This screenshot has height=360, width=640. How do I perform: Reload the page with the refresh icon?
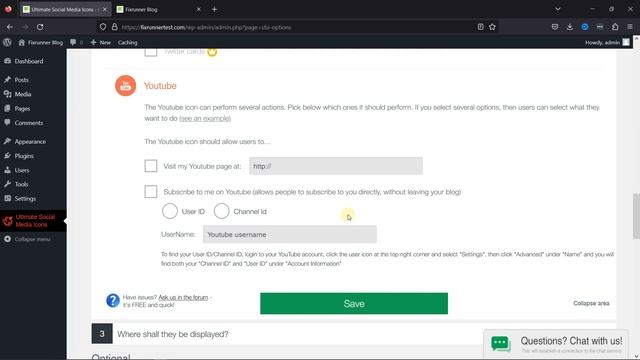click(x=40, y=27)
